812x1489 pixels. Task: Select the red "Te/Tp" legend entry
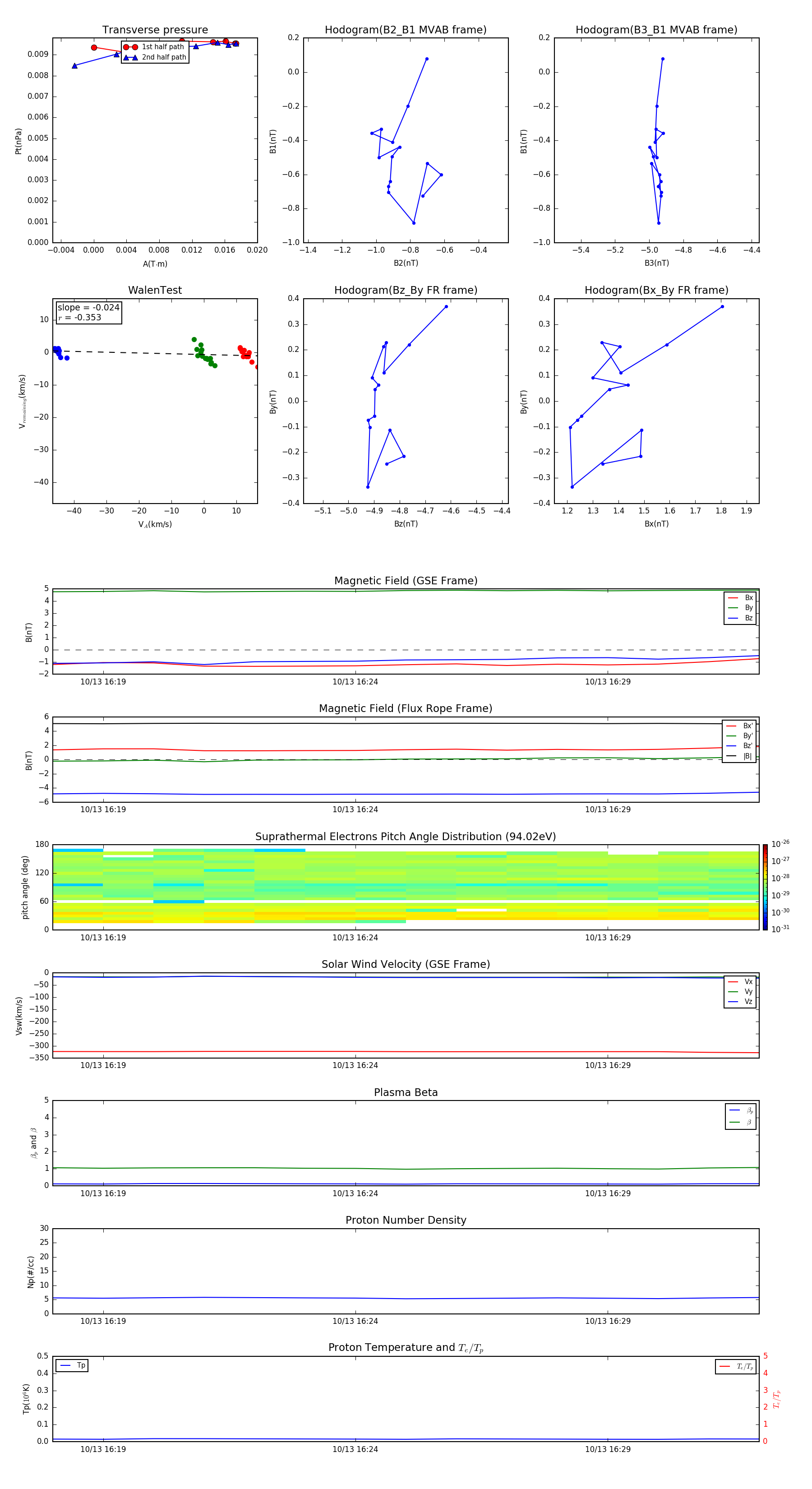coord(736,1366)
